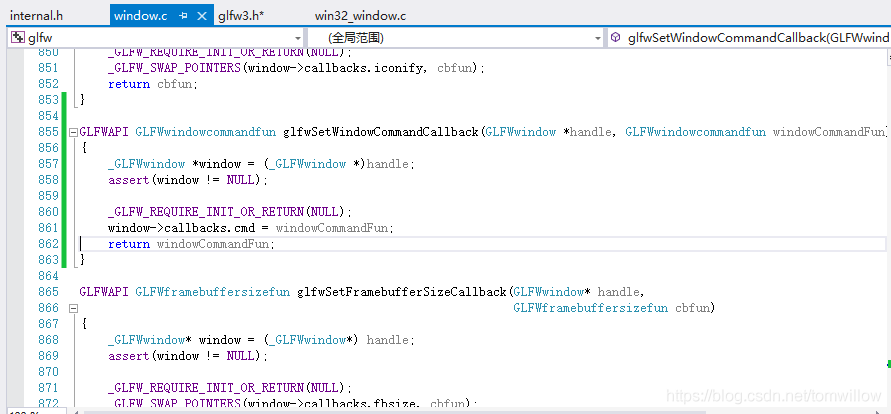Viewport: 891px width, 414px height.
Task: Open the glfwSetWindowCommandCallback member dropdown
Action: 749,38
